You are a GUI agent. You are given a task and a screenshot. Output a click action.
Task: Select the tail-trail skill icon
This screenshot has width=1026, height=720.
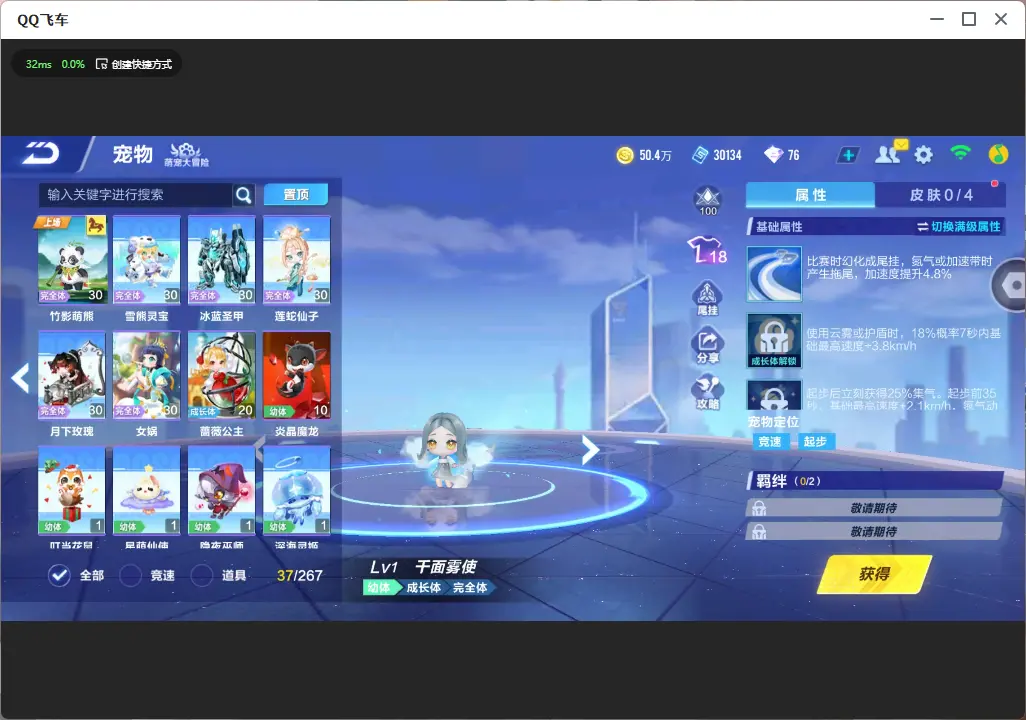774,274
